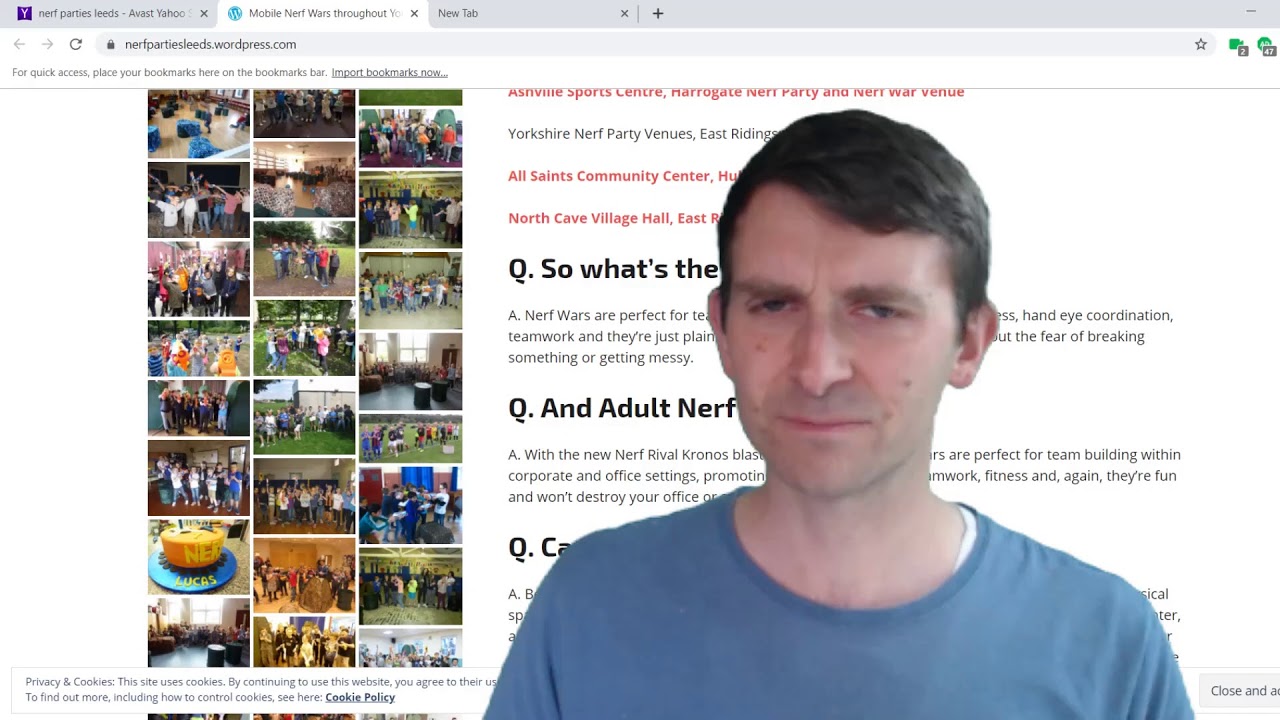Close the New Tab tab
Image resolution: width=1280 pixels, height=720 pixels.
point(624,13)
